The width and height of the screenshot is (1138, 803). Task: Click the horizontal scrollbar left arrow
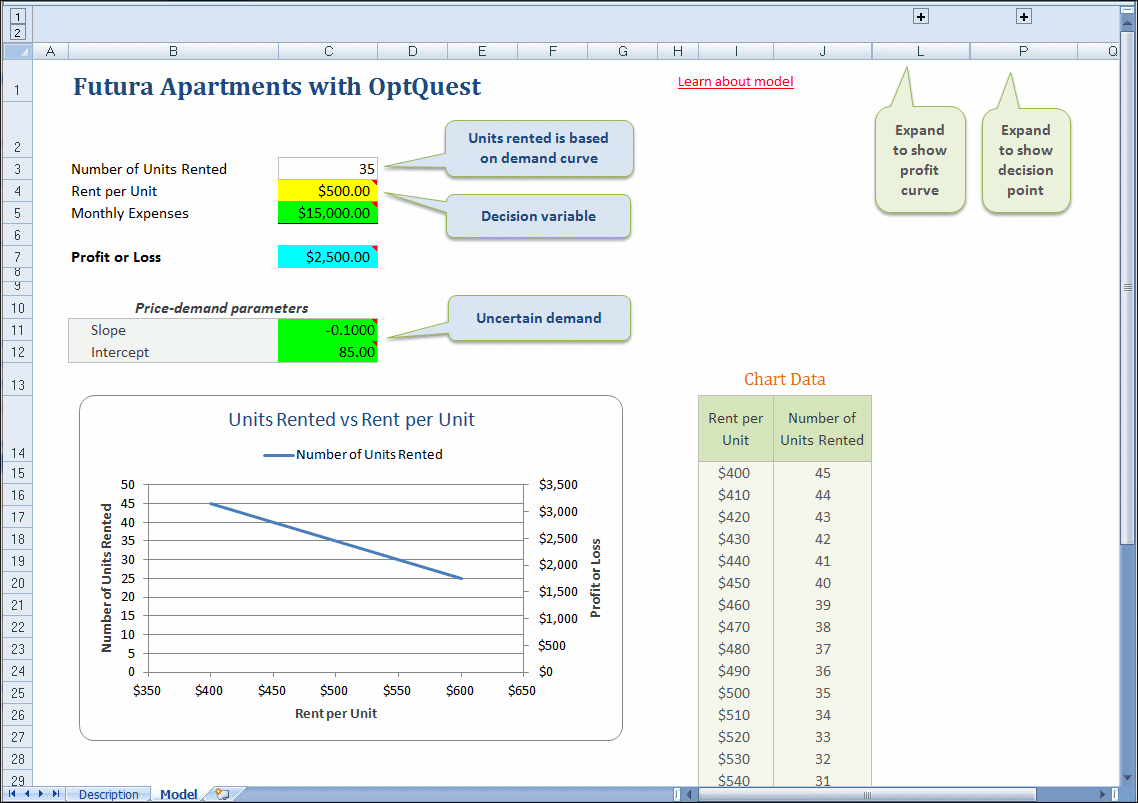(x=689, y=795)
